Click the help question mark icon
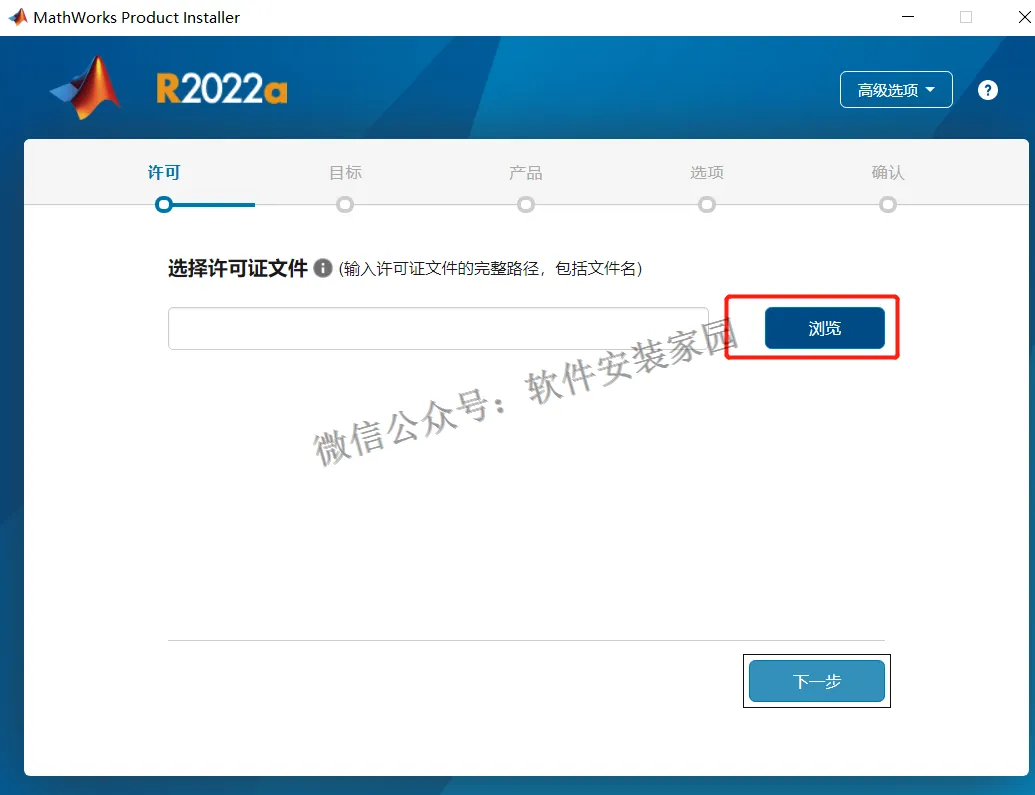The width and height of the screenshot is (1035, 795). coord(987,90)
